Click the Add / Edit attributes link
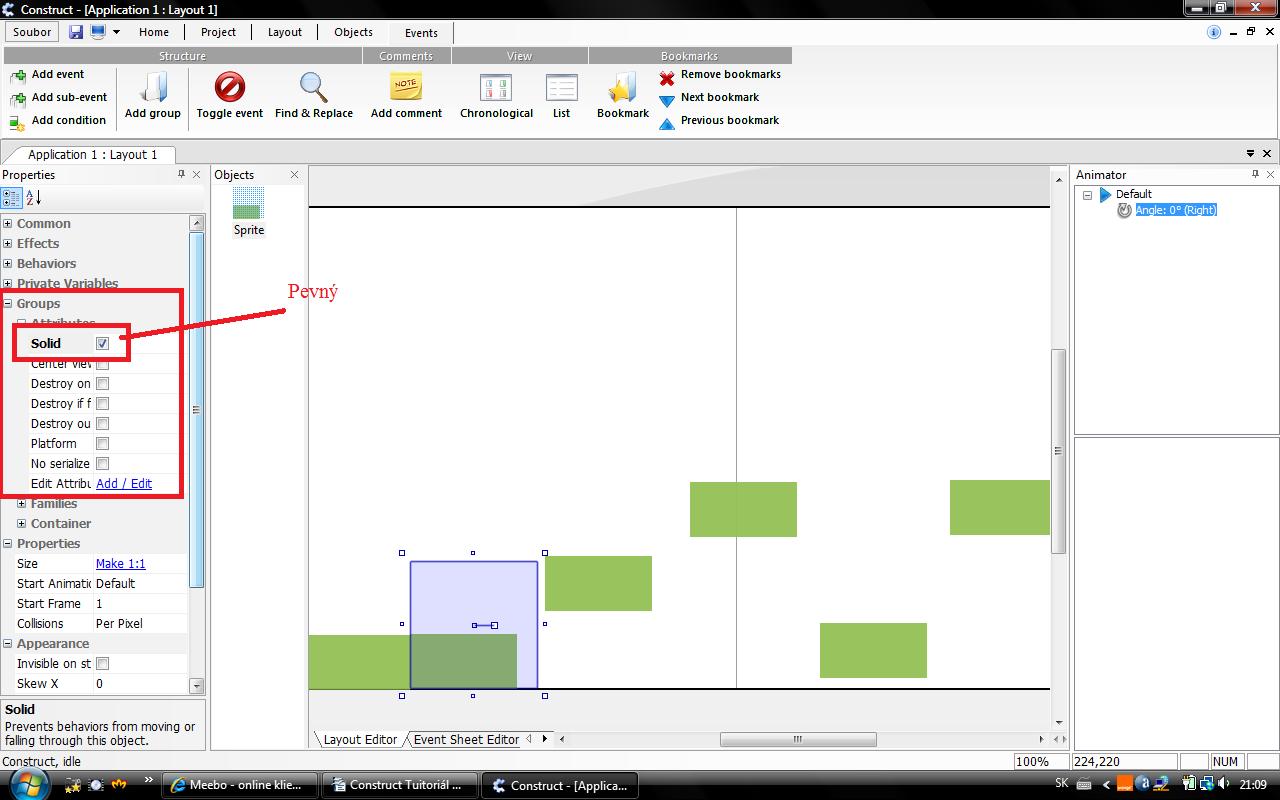1280x800 pixels. 124,483
